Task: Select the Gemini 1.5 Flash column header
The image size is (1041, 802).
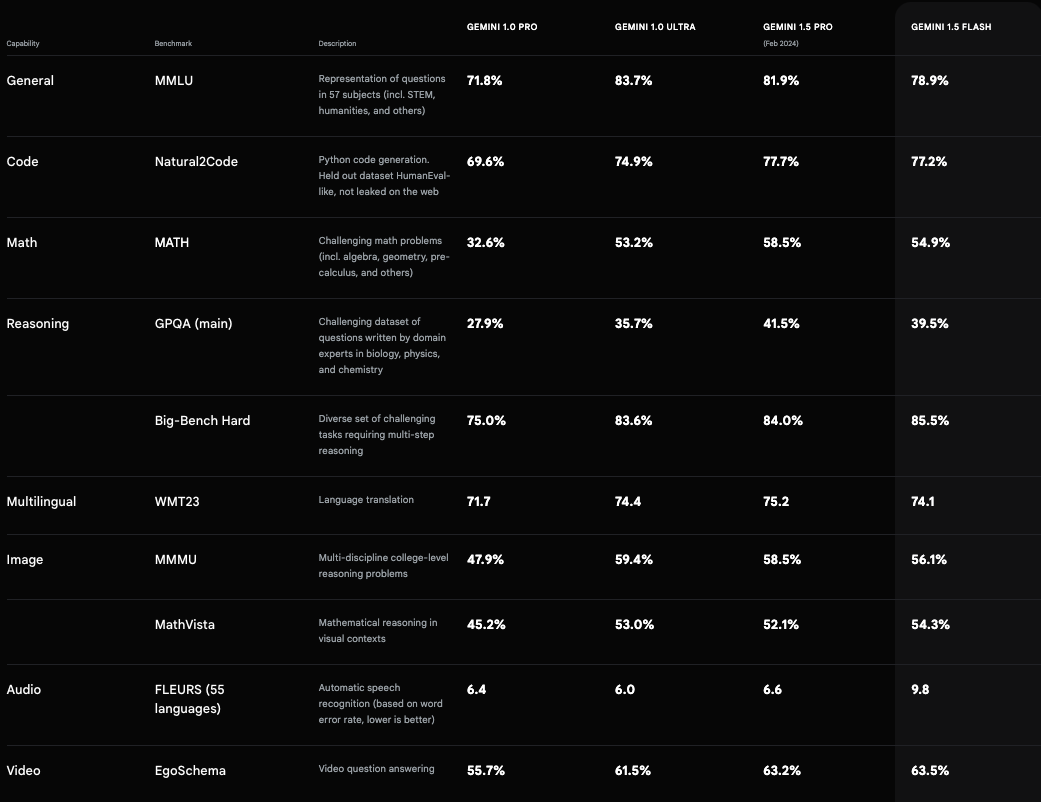Action: [951, 27]
